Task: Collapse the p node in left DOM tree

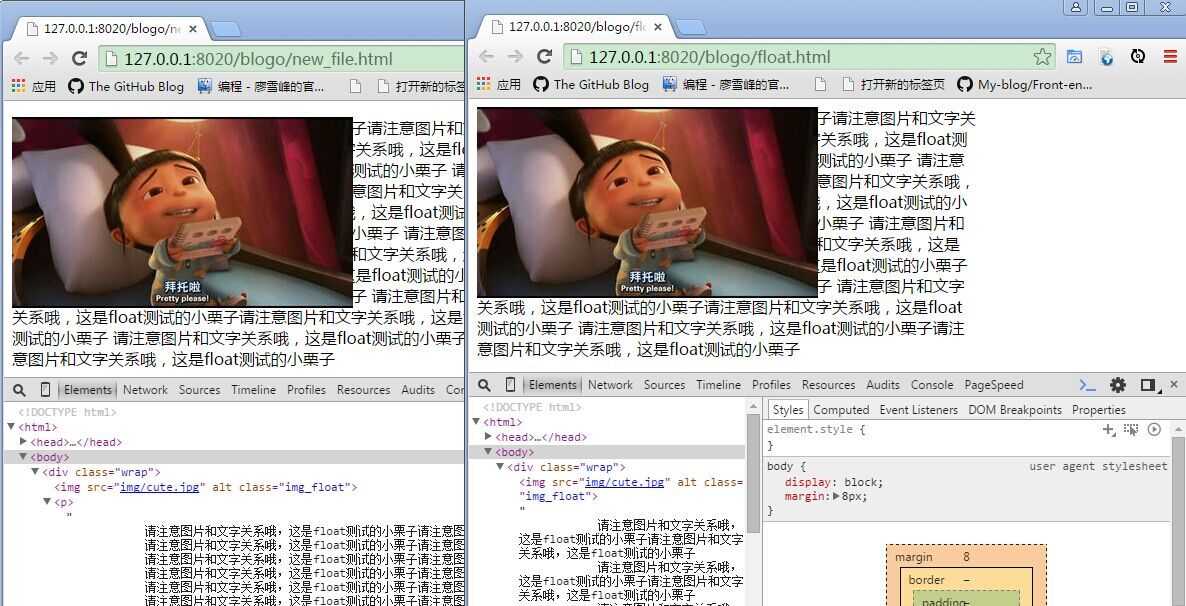Action: click(47, 502)
